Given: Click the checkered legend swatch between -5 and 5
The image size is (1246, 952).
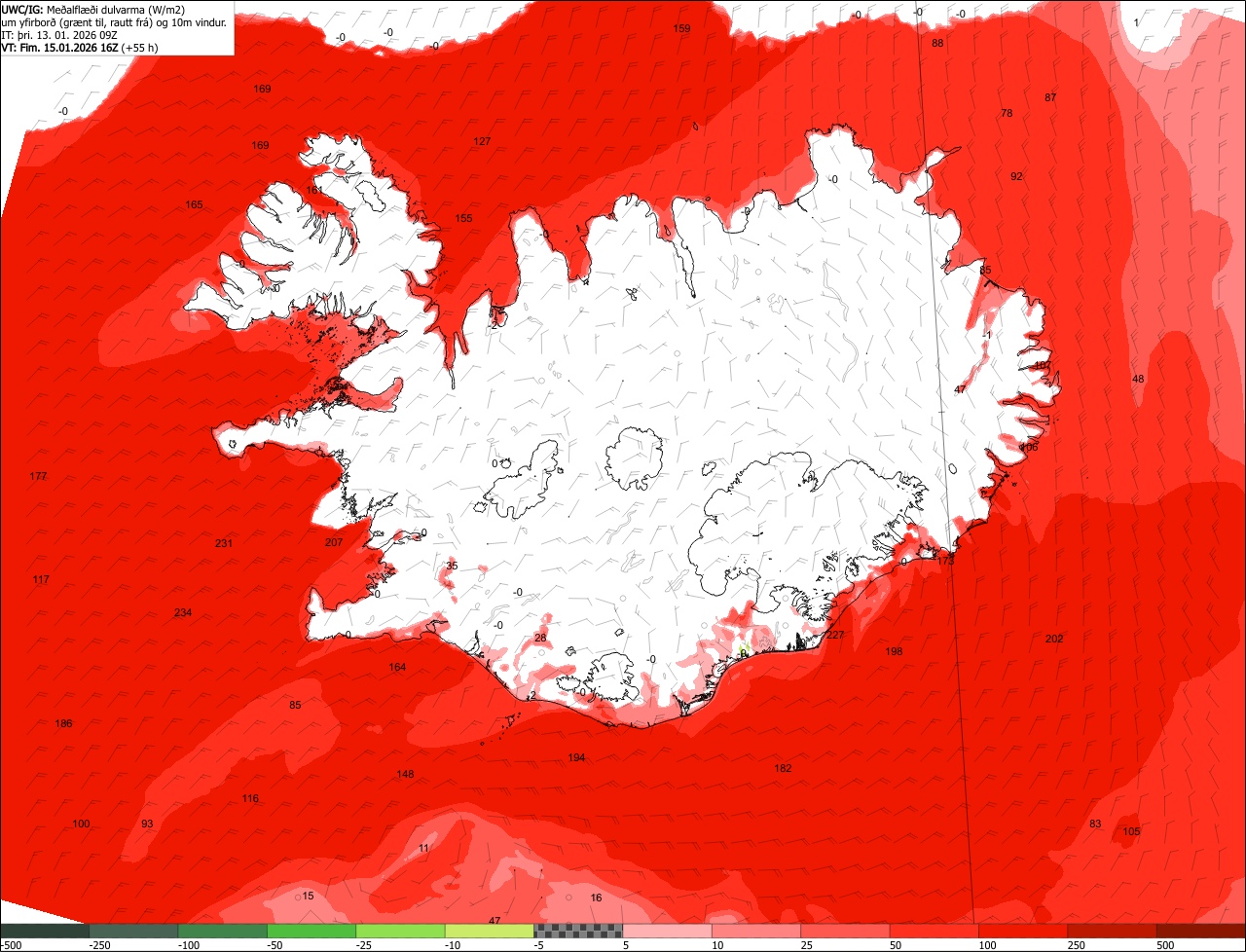Looking at the screenshot, I should (x=578, y=931).
